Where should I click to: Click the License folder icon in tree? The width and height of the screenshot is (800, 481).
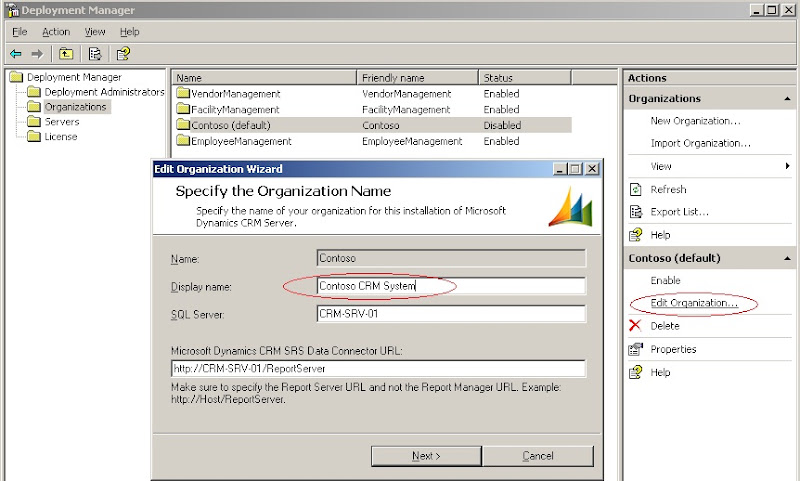(34, 136)
